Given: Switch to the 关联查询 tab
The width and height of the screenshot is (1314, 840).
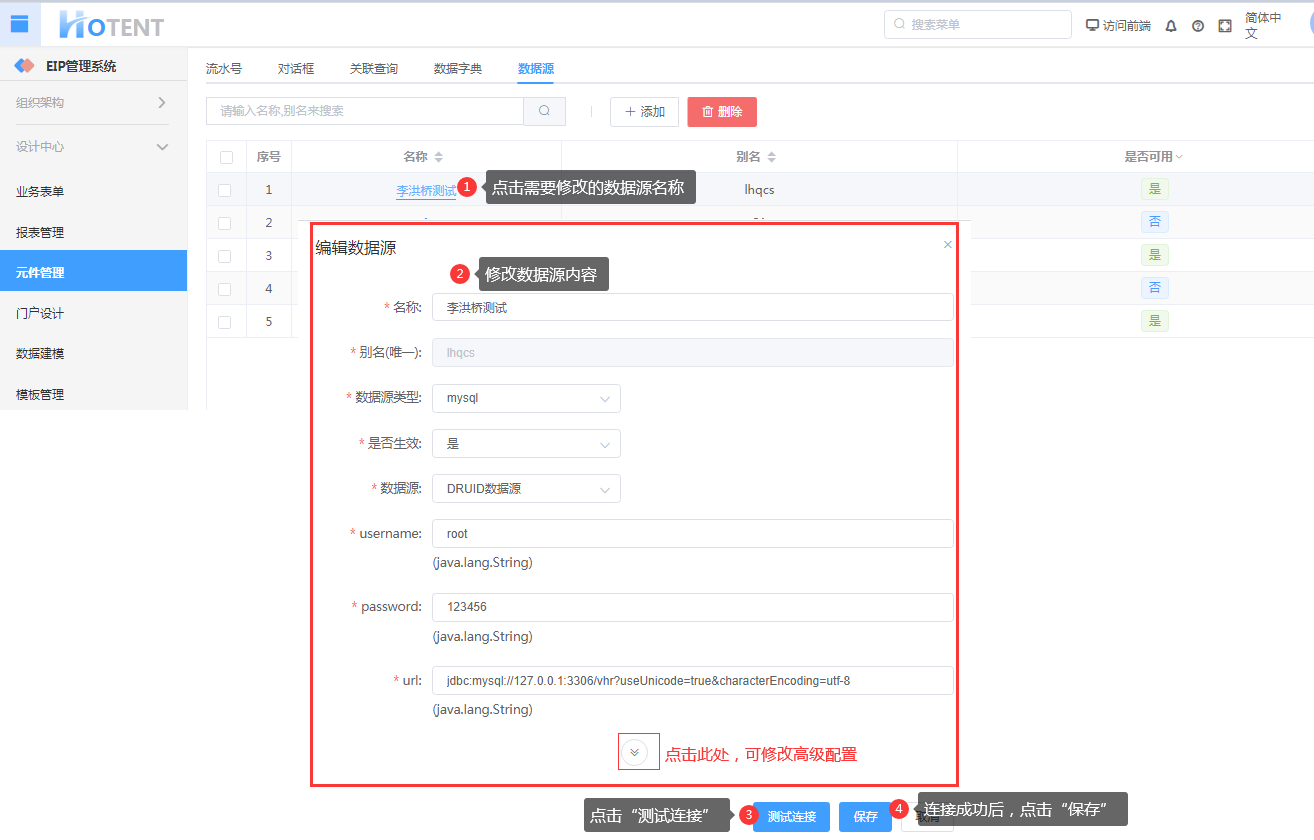Looking at the screenshot, I should click(373, 69).
